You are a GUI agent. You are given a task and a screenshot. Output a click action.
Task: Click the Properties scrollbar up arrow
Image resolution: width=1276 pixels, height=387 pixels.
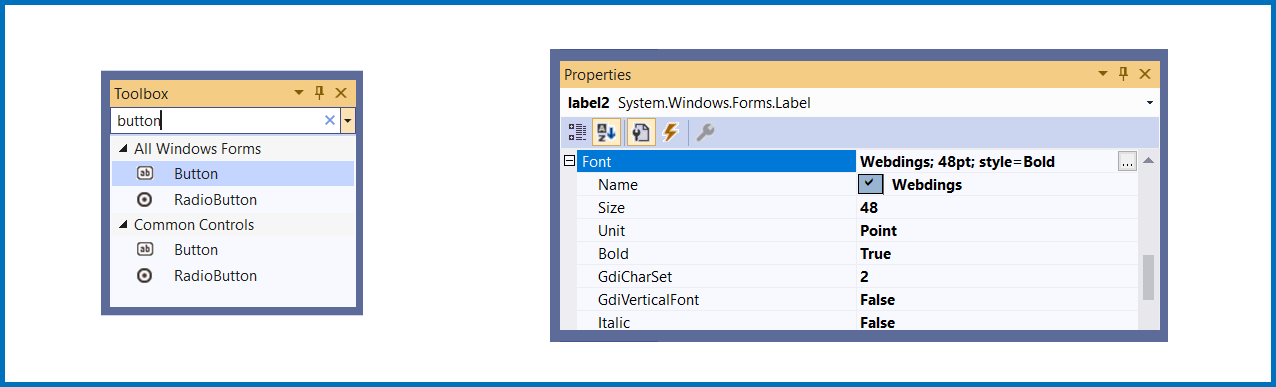point(1149,161)
